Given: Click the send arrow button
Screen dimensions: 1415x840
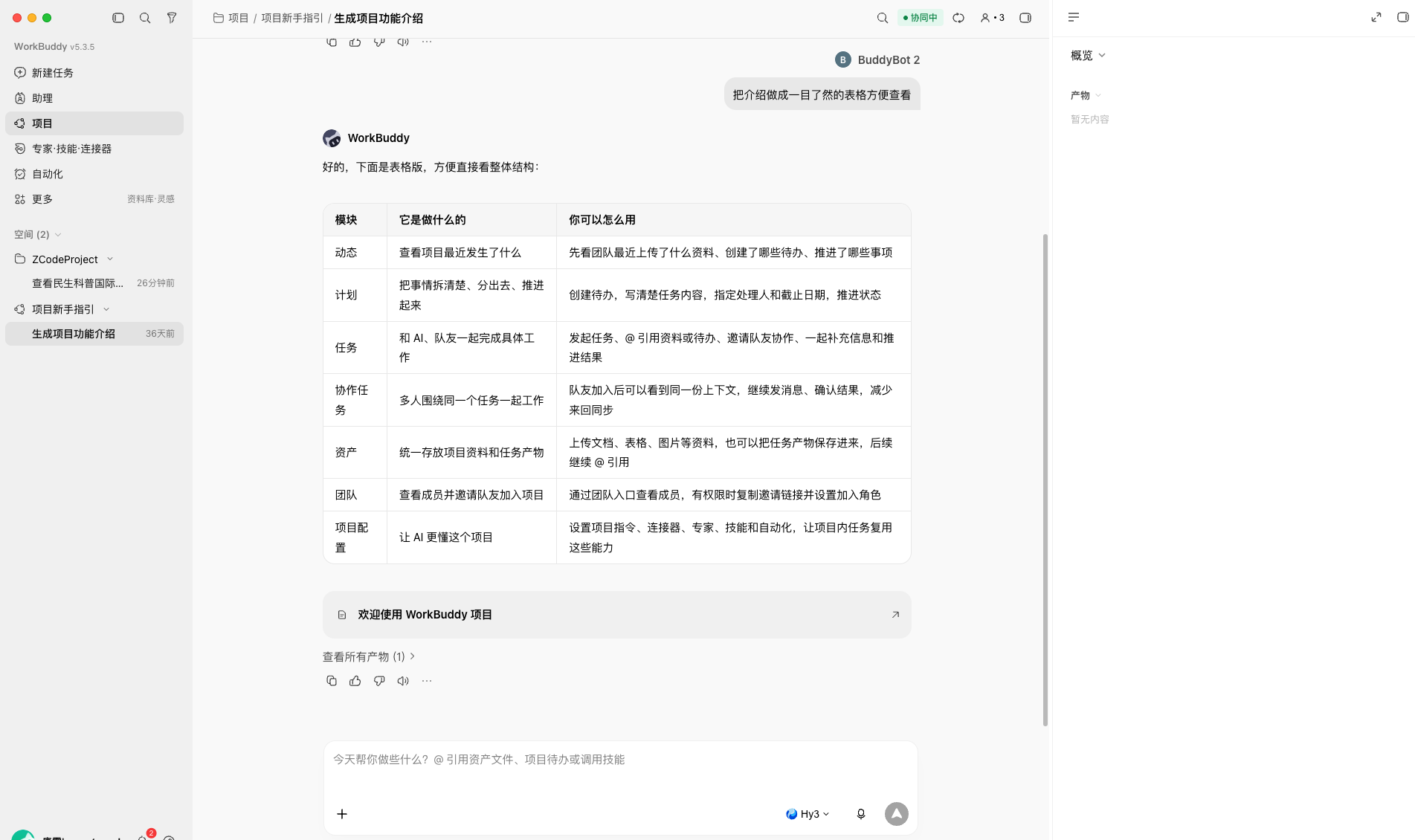Looking at the screenshot, I should tap(897, 814).
